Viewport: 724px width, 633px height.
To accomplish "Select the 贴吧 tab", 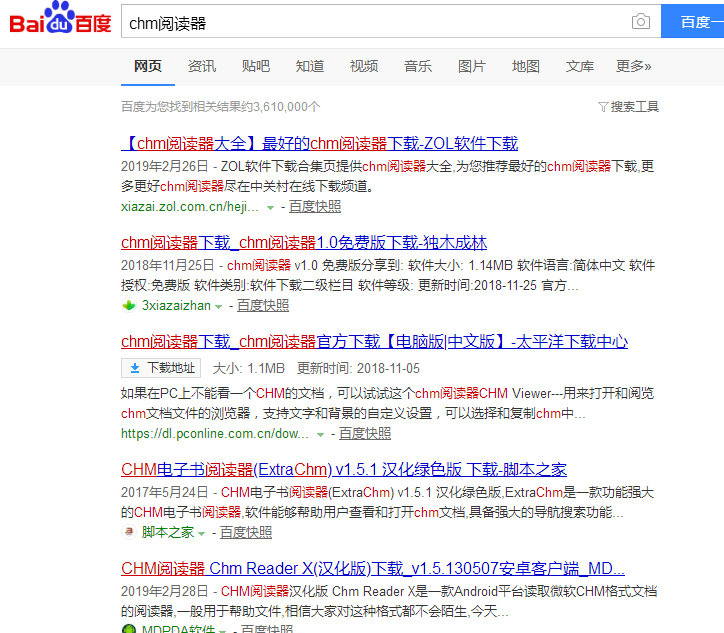I will click(256, 66).
